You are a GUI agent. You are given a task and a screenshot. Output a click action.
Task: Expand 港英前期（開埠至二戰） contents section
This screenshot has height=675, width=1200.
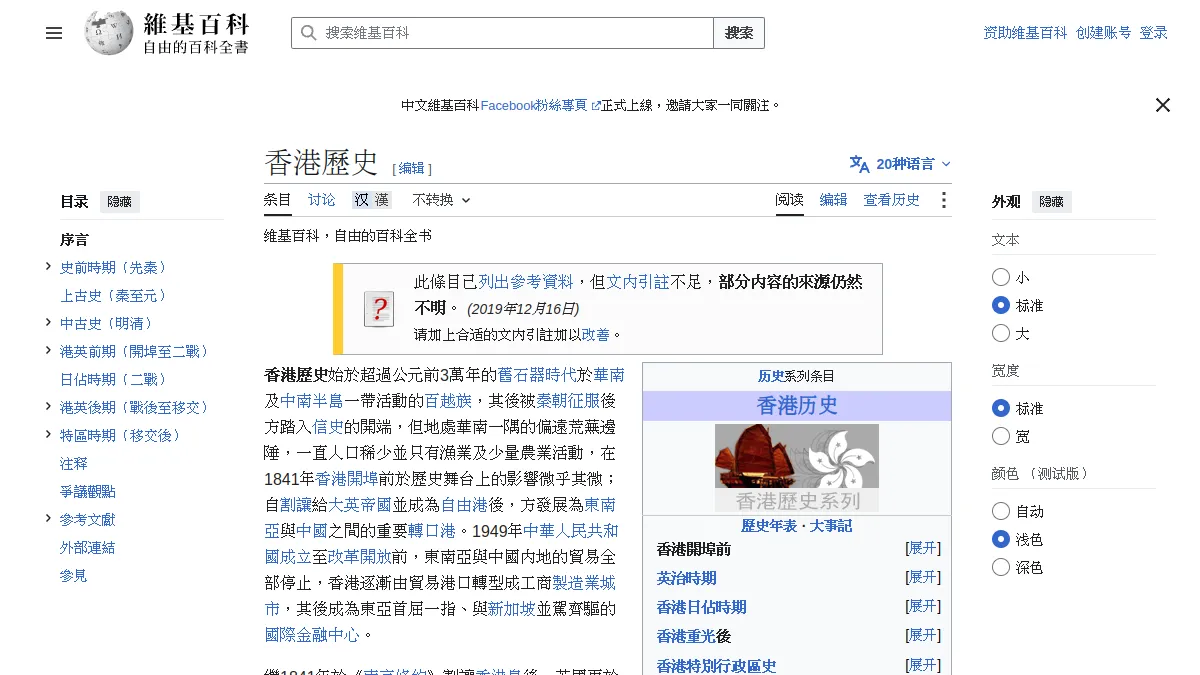48,350
